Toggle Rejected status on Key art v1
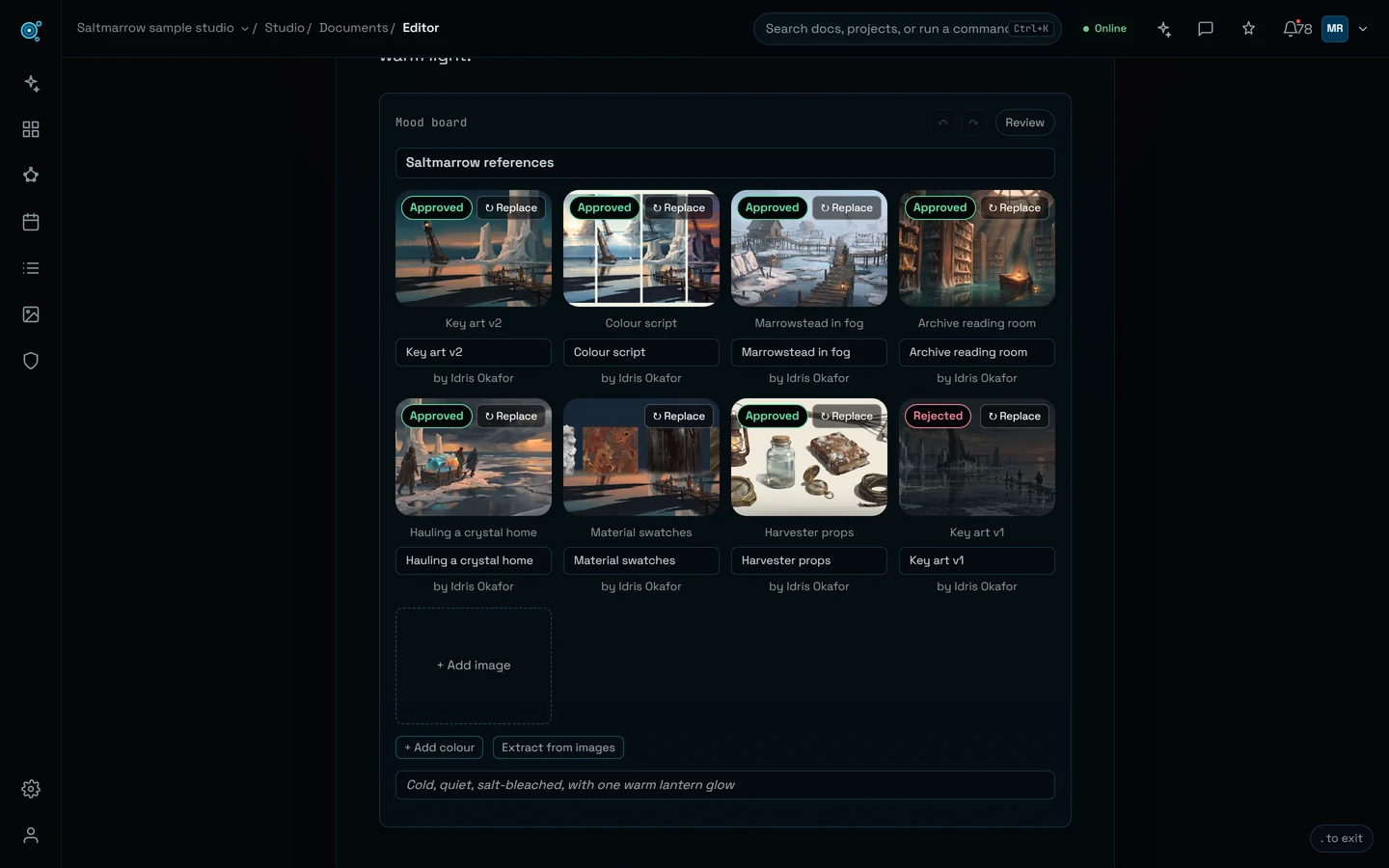 click(x=938, y=416)
